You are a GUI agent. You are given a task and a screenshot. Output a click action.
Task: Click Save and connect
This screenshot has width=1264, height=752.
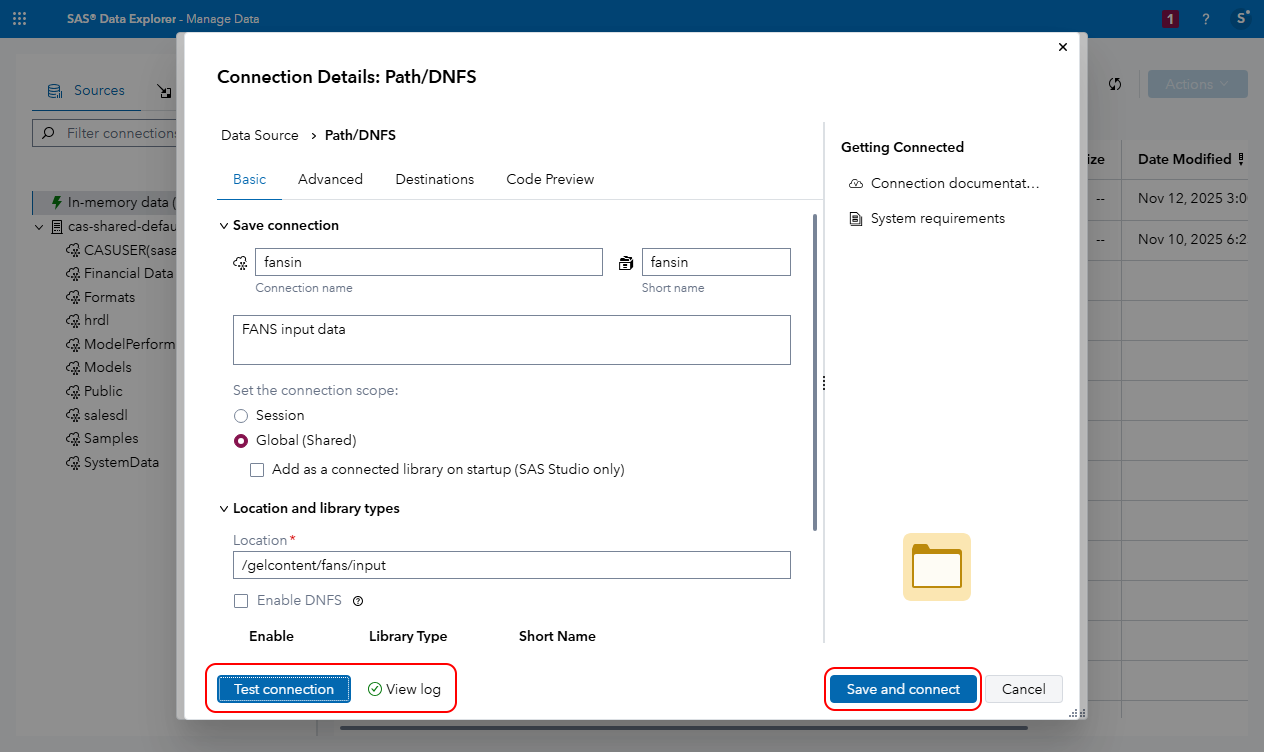[901, 689]
